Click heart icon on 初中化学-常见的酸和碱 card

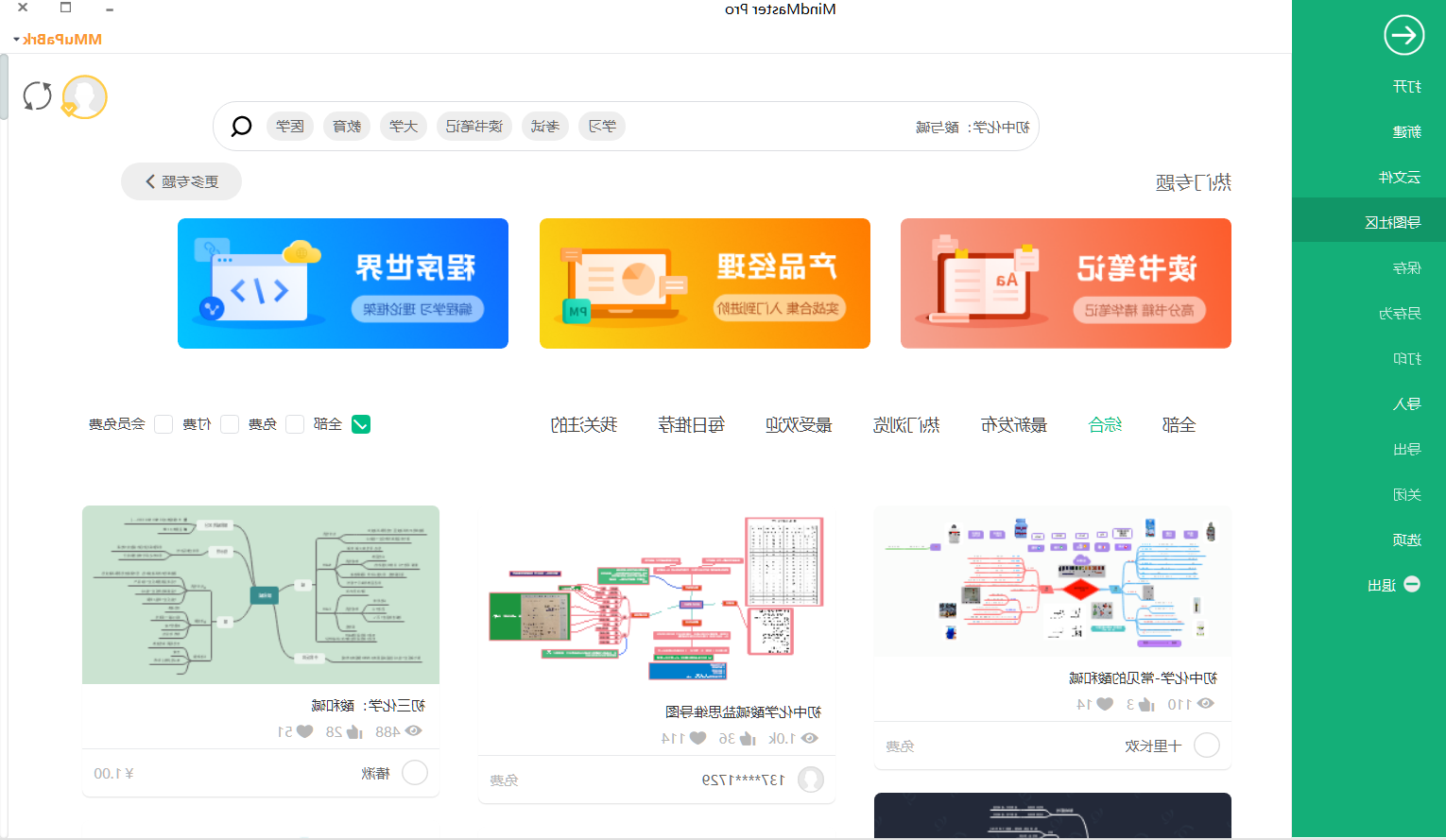[x=1105, y=704]
